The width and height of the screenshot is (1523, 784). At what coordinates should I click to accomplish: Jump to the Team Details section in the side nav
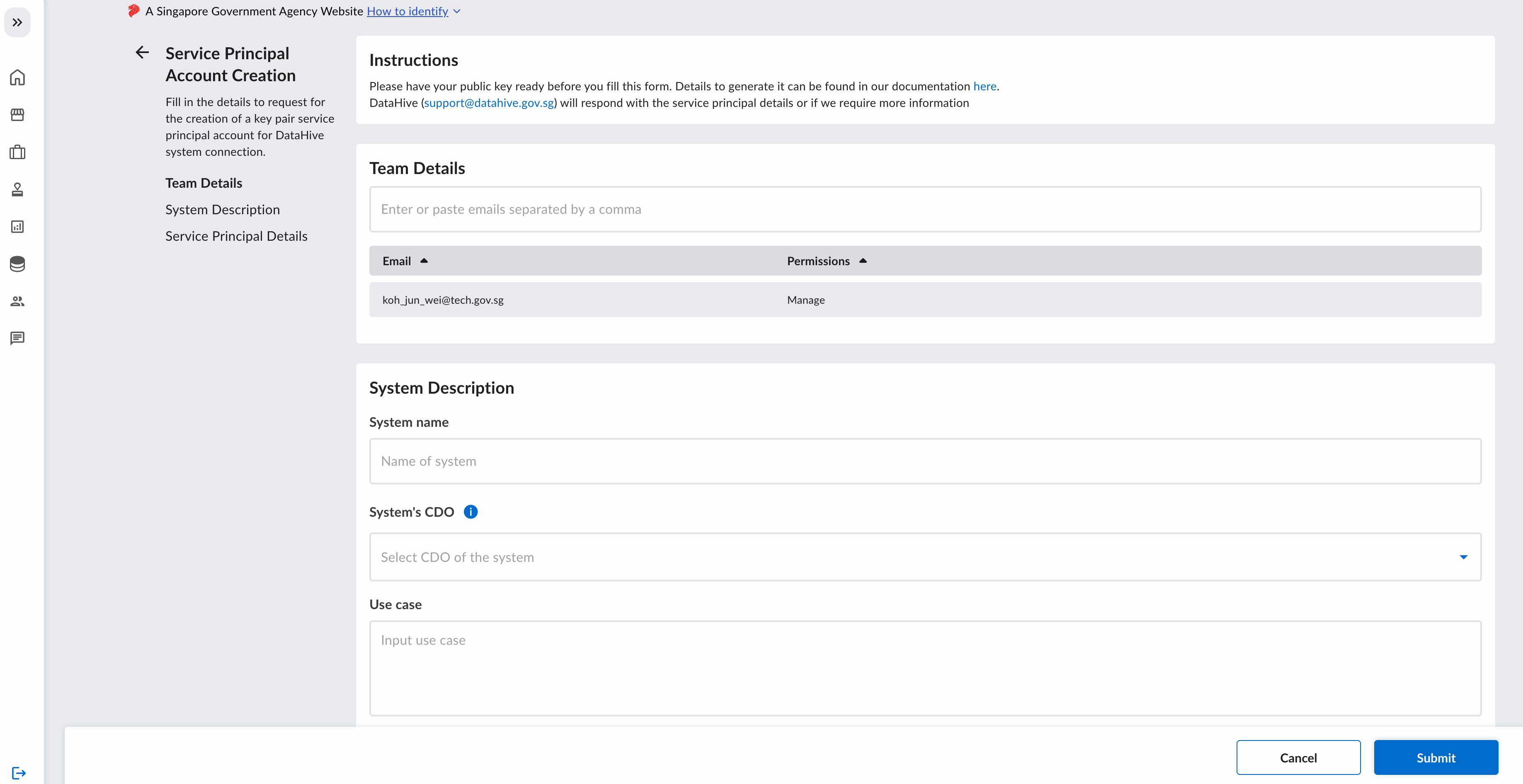(204, 183)
